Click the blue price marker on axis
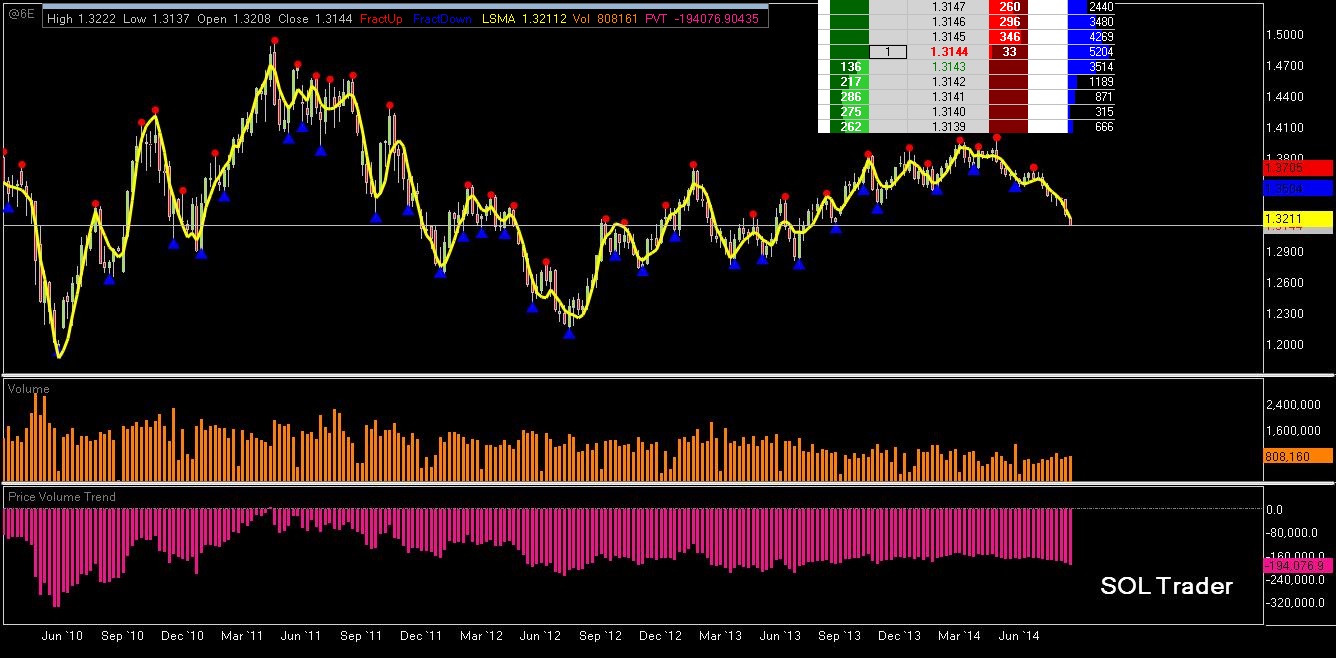 click(x=1298, y=187)
